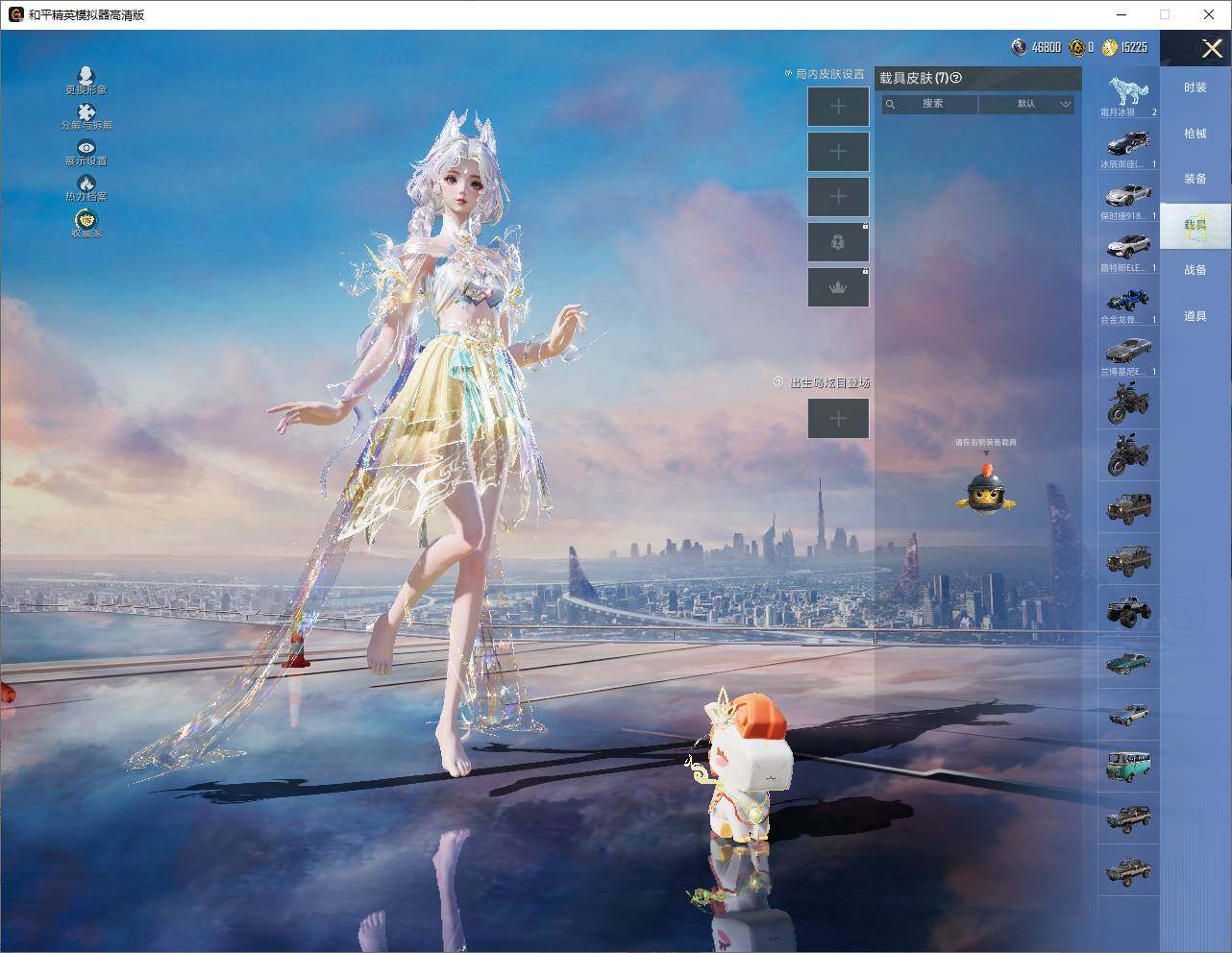The width and height of the screenshot is (1232, 953).
Task: Click the 局内皮肤设置 label
Action: [830, 74]
